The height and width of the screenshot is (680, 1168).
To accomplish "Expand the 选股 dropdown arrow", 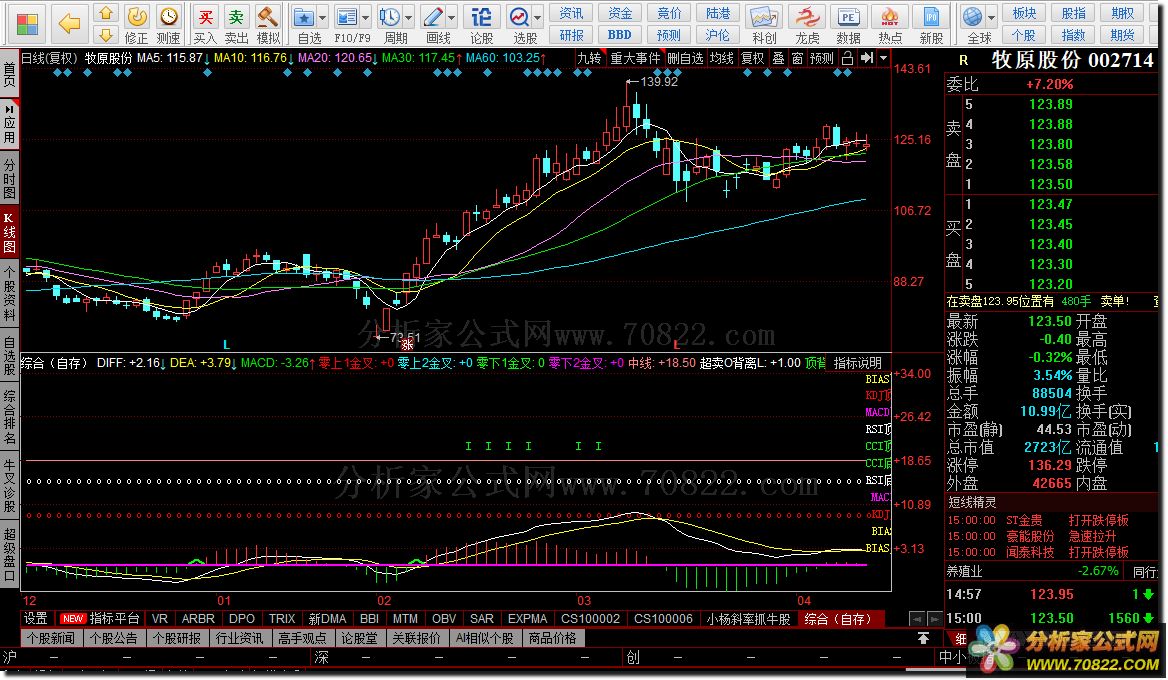I will [x=536, y=17].
